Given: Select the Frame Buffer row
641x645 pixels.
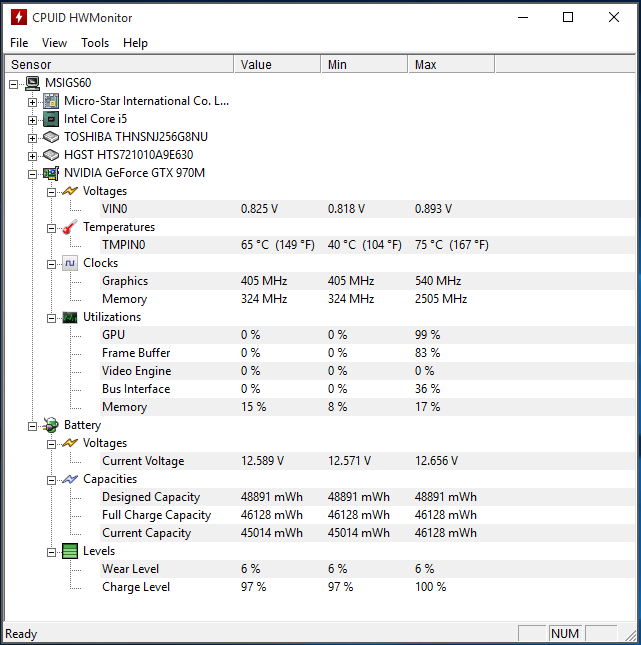Looking at the screenshot, I should click(367, 353).
